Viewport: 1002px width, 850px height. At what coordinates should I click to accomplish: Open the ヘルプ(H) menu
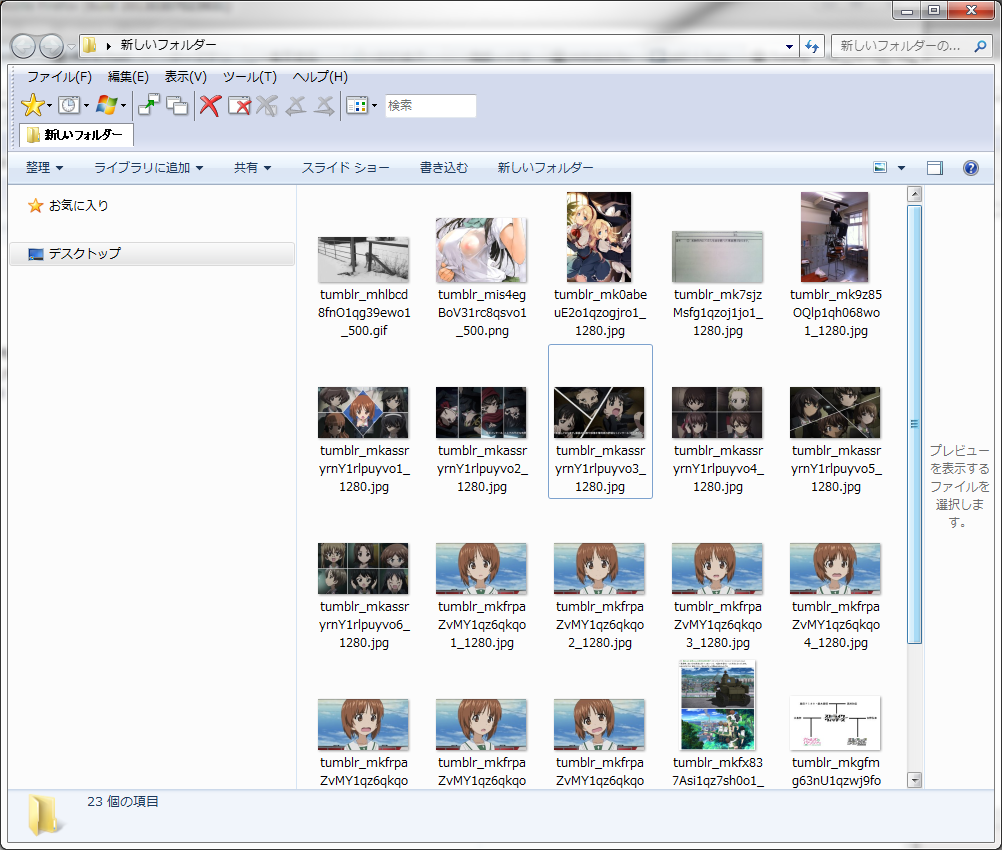point(320,77)
